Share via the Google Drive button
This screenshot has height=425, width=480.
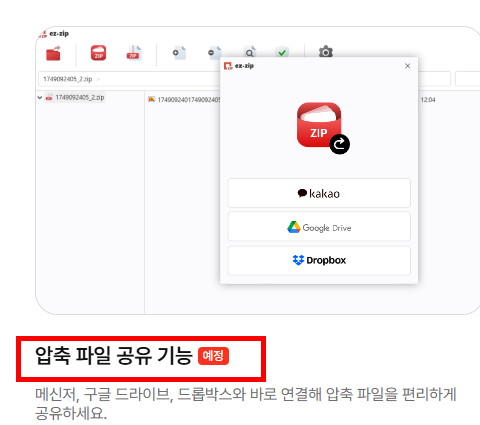(319, 227)
